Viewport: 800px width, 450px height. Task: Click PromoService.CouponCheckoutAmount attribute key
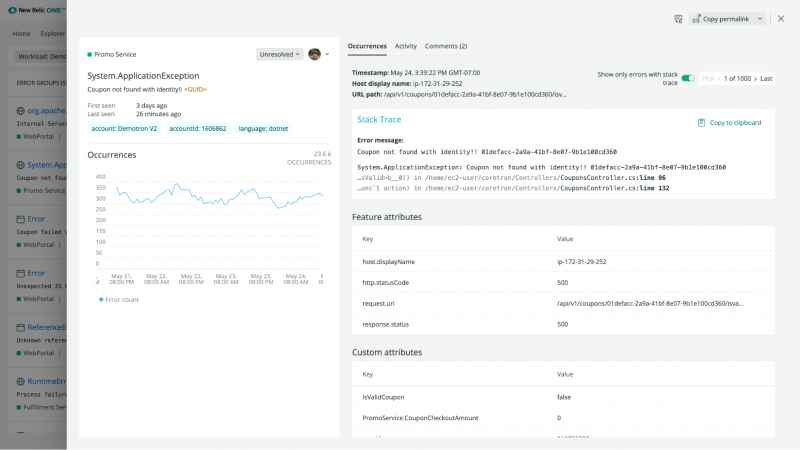(x=420, y=418)
